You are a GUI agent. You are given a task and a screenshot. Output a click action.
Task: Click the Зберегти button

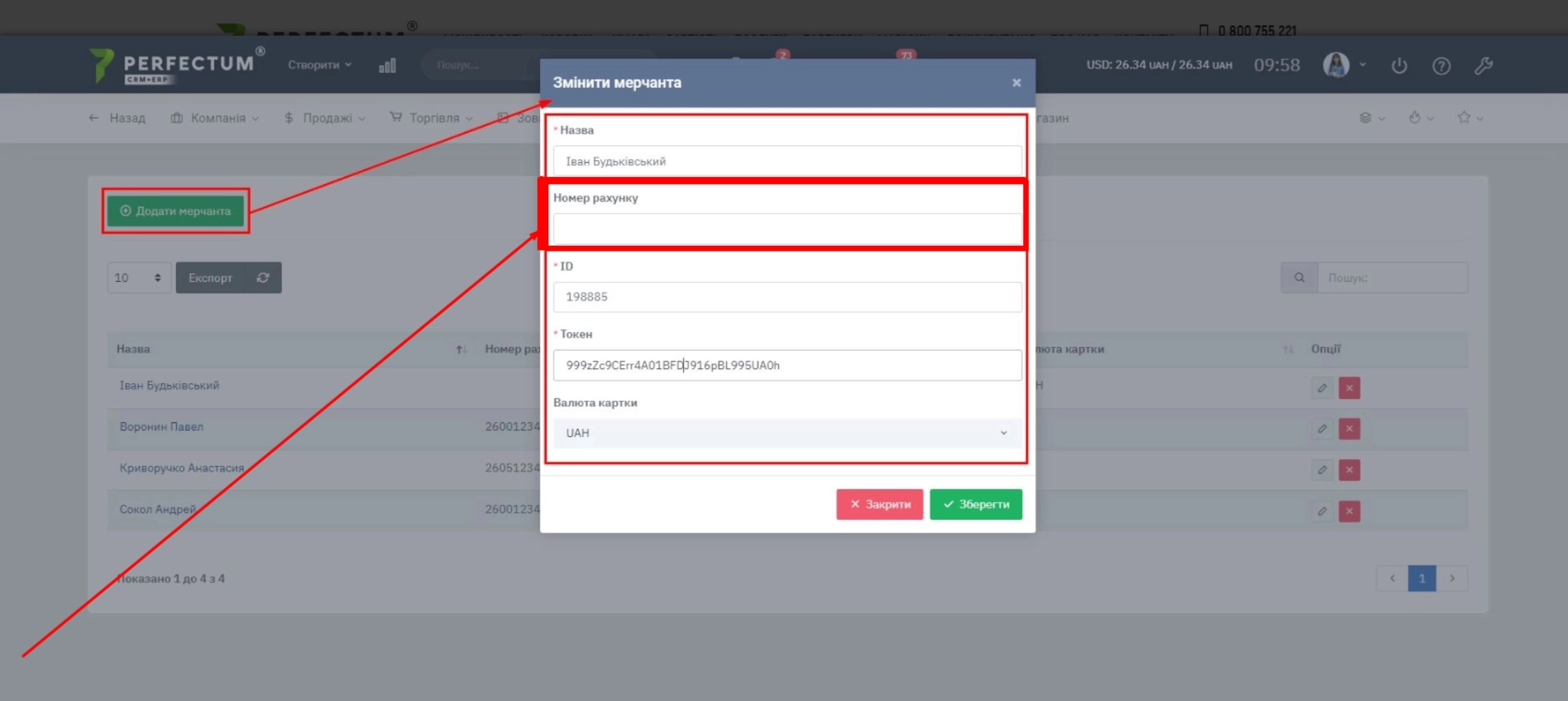[x=976, y=504]
